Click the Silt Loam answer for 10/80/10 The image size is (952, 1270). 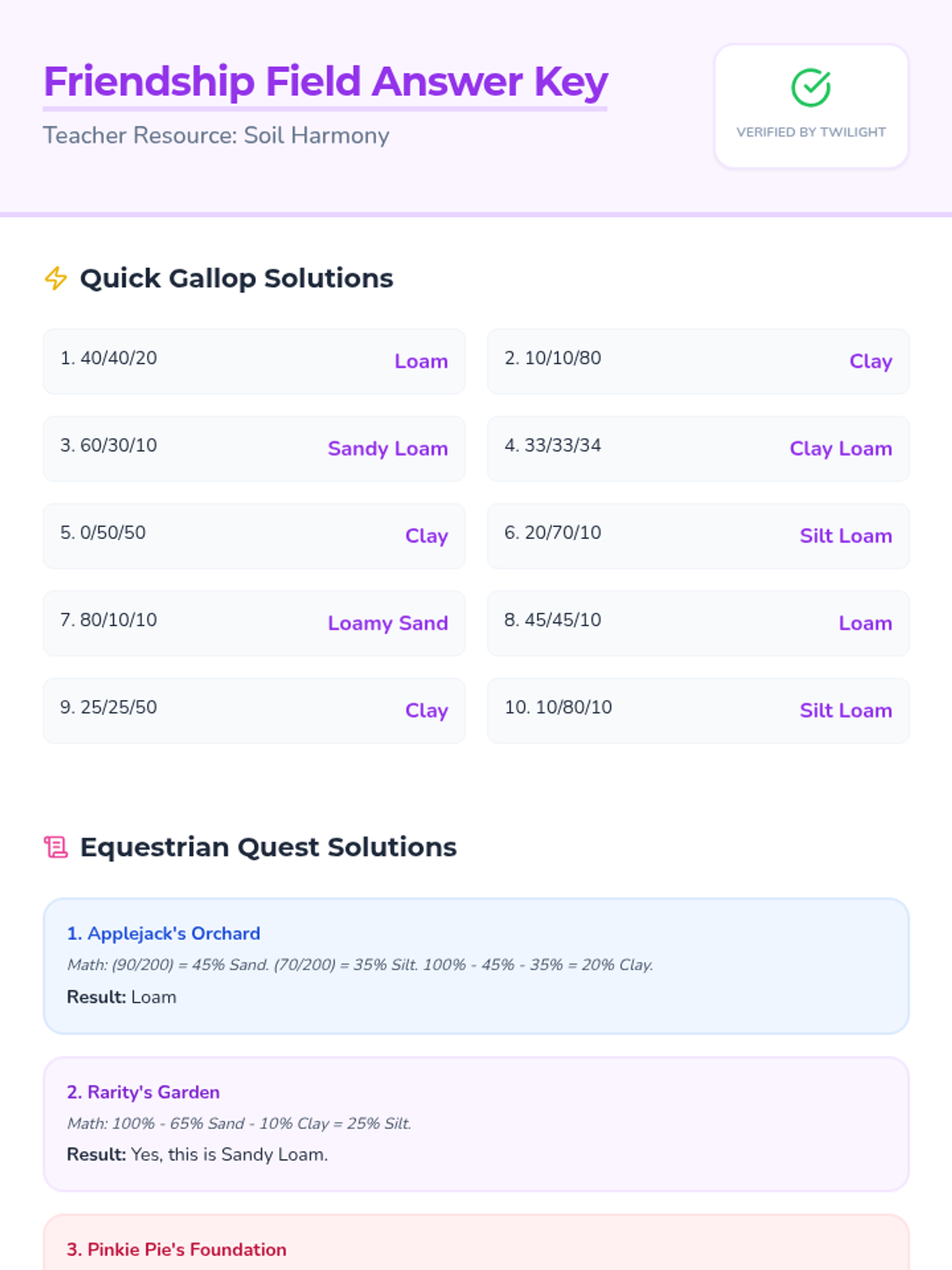[x=846, y=710]
